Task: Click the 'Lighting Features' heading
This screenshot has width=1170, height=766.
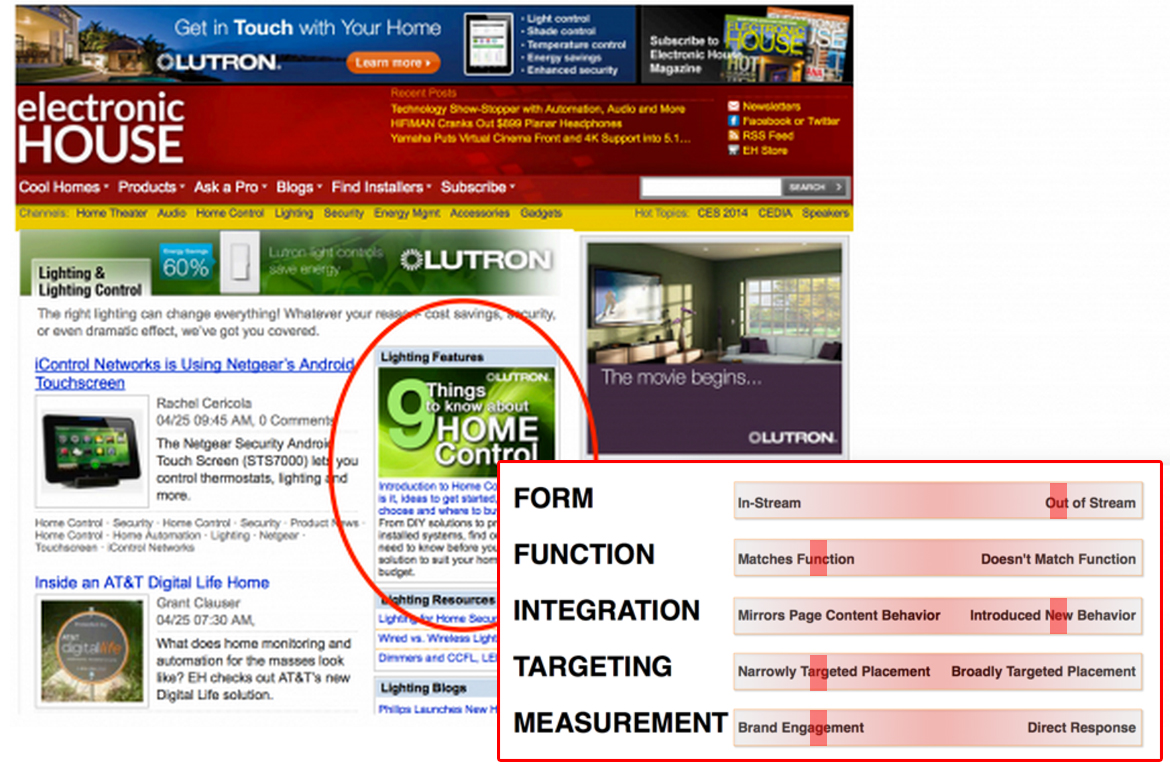Action: pyautogui.click(x=432, y=357)
